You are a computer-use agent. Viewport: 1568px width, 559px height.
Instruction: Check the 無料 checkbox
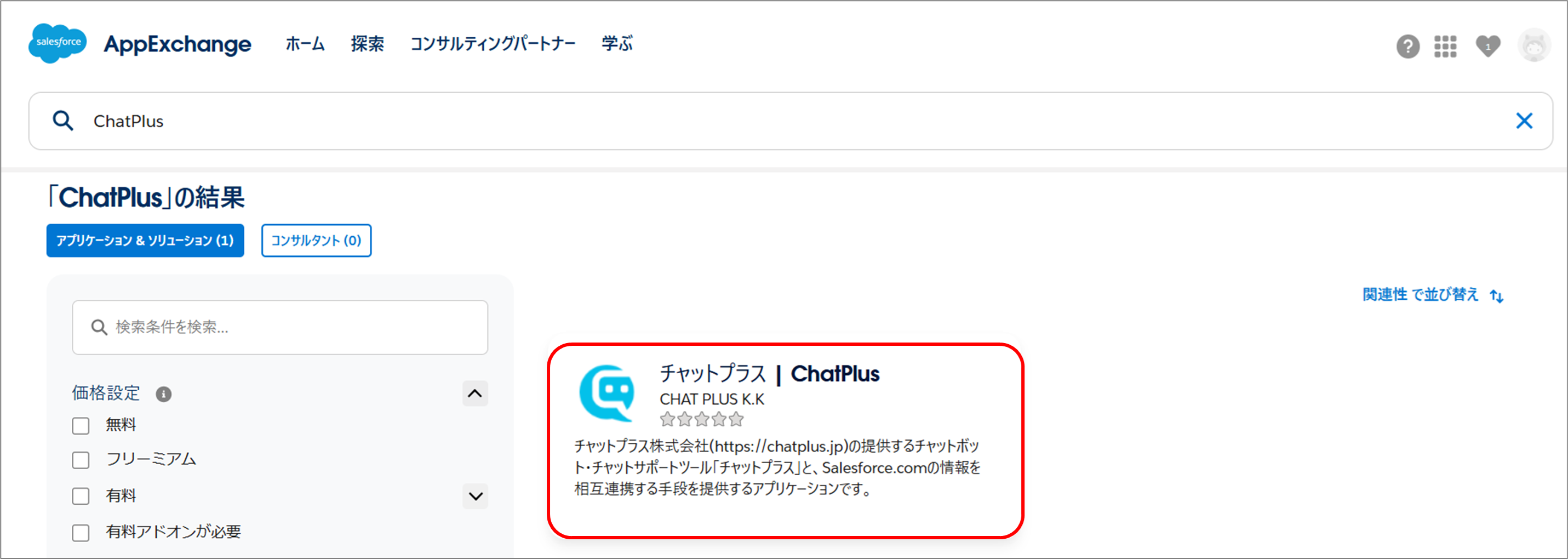click(x=81, y=425)
